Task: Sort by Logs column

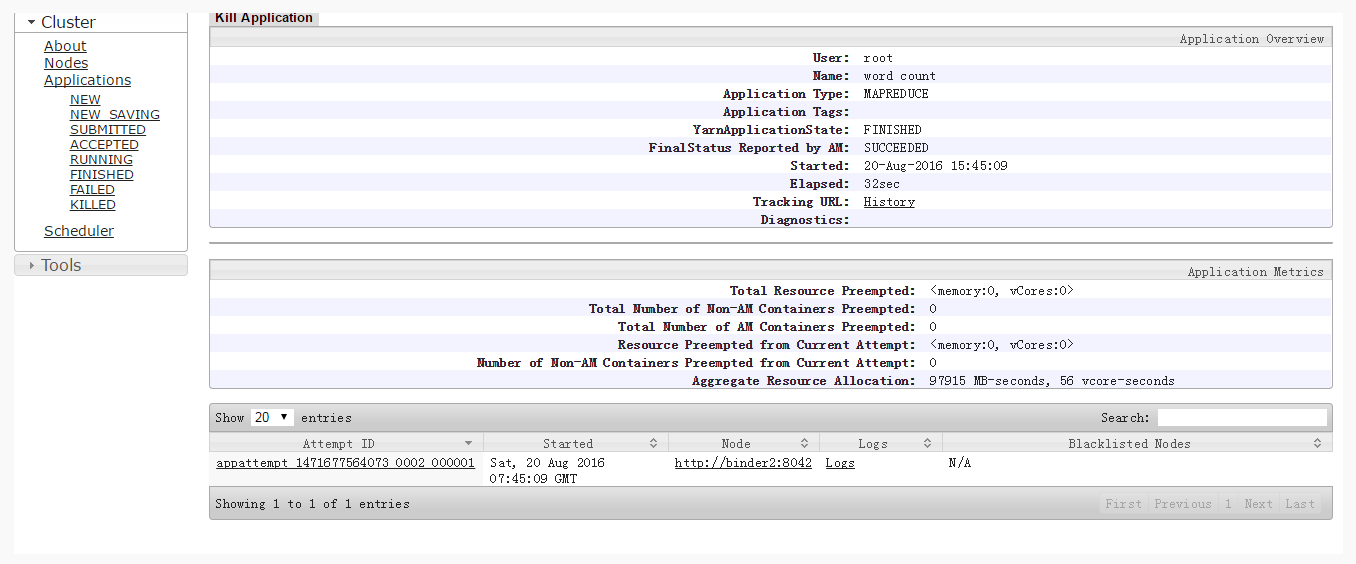Action: (880, 443)
